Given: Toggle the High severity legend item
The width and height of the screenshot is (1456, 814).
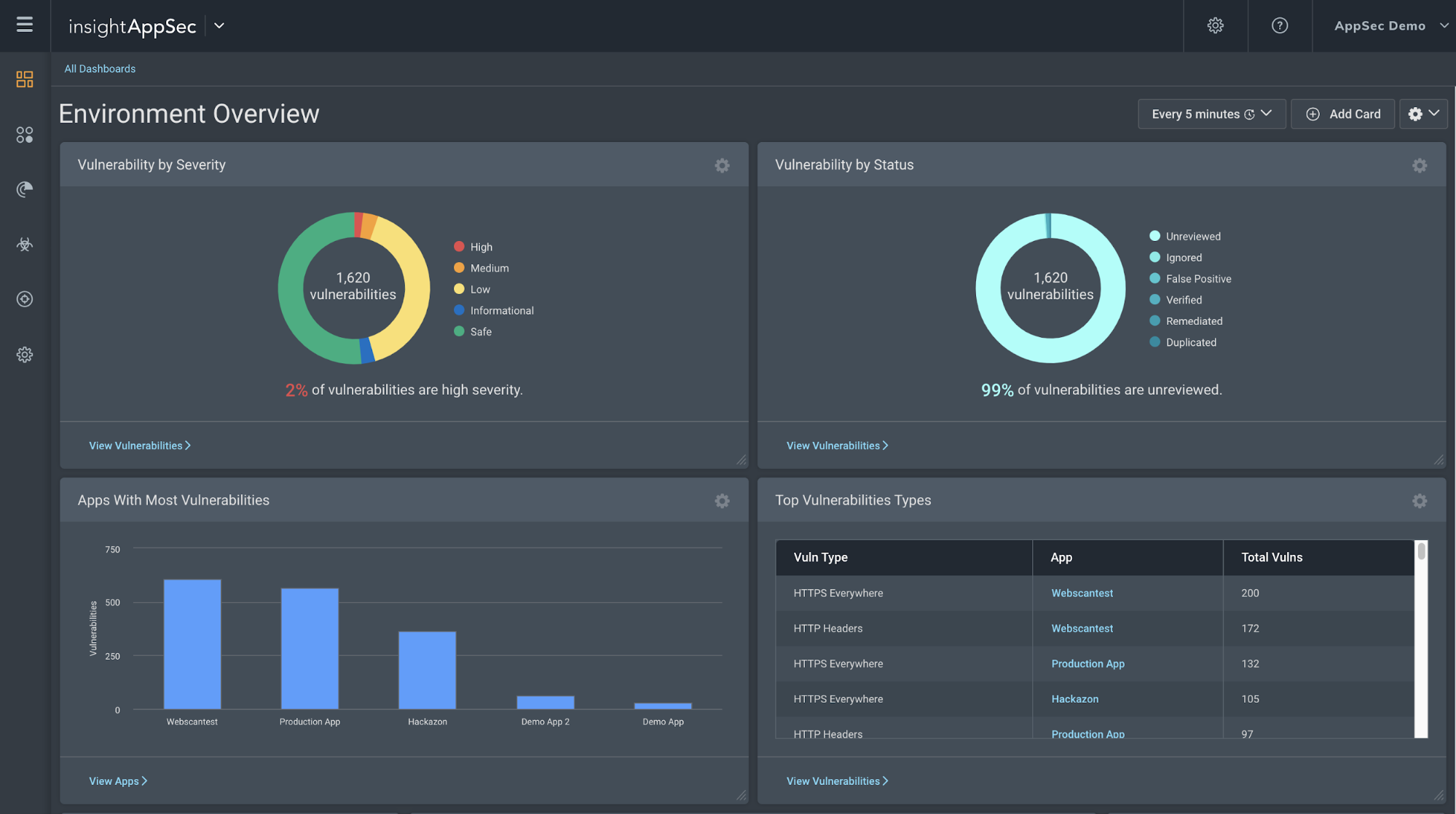Looking at the screenshot, I should 480,247.
